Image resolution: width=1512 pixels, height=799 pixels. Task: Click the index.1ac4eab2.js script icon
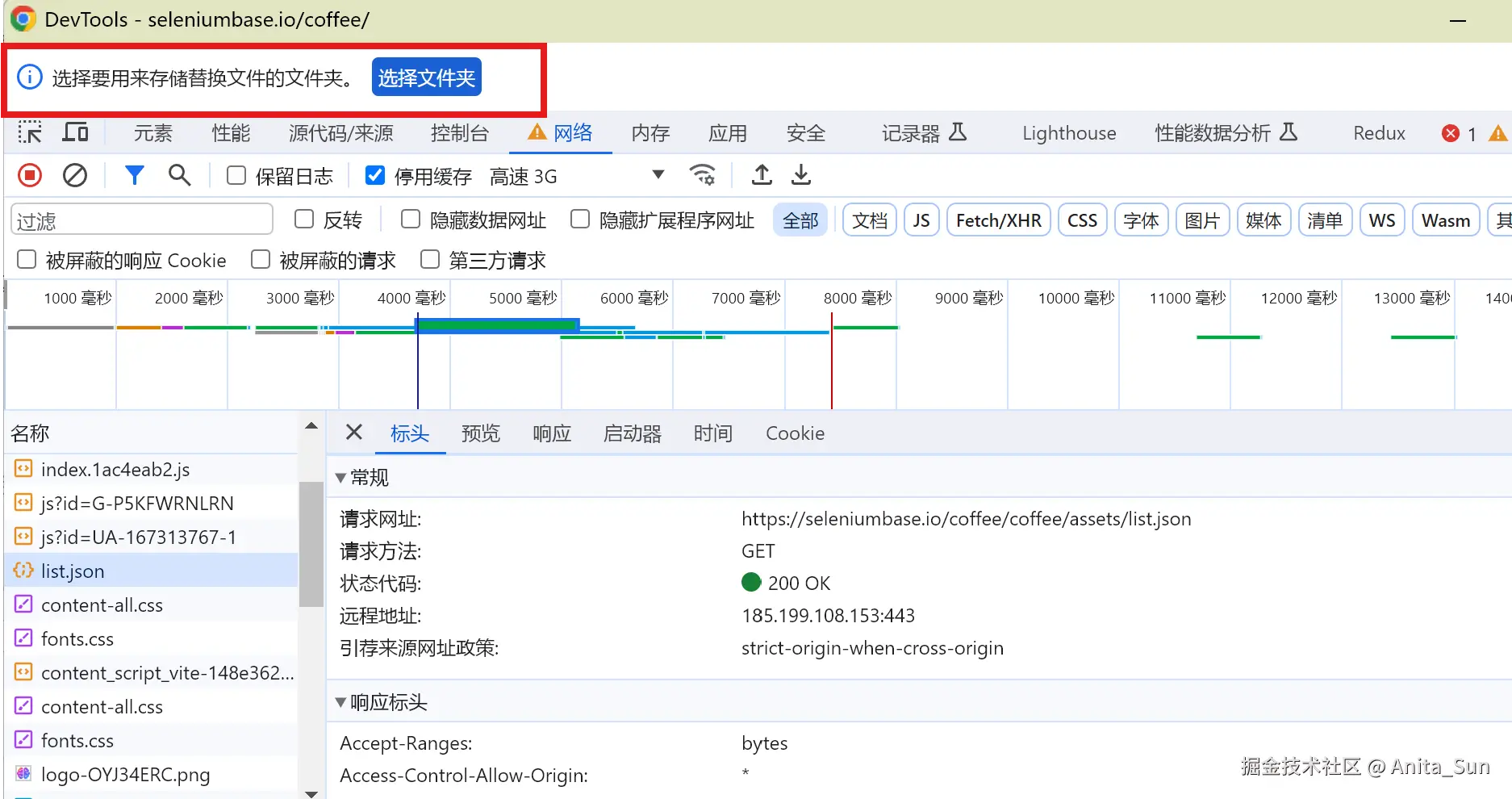click(x=23, y=469)
